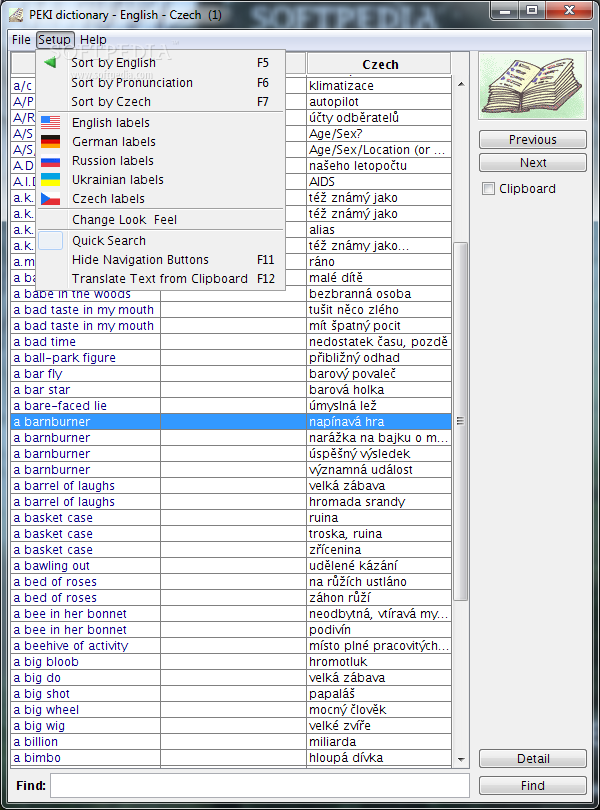
Task: Select Translate Text from Clipboard
Action: [161, 278]
